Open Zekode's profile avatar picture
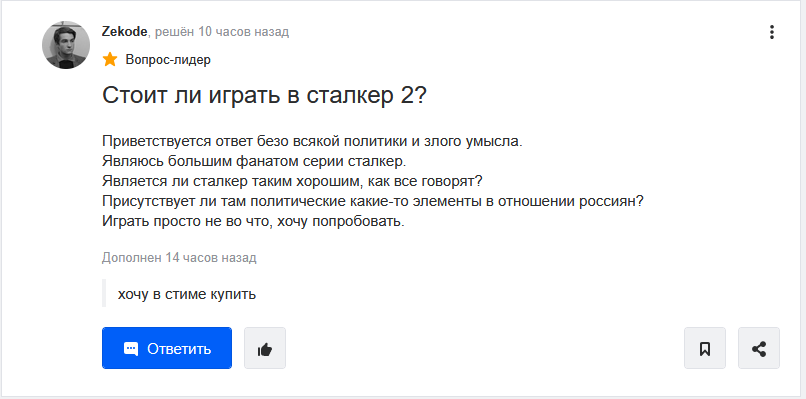 [66, 45]
